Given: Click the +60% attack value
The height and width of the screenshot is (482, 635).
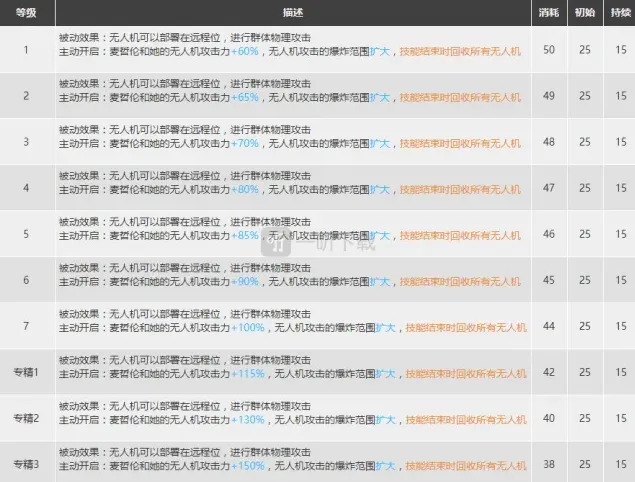Looking at the screenshot, I should (x=245, y=51).
